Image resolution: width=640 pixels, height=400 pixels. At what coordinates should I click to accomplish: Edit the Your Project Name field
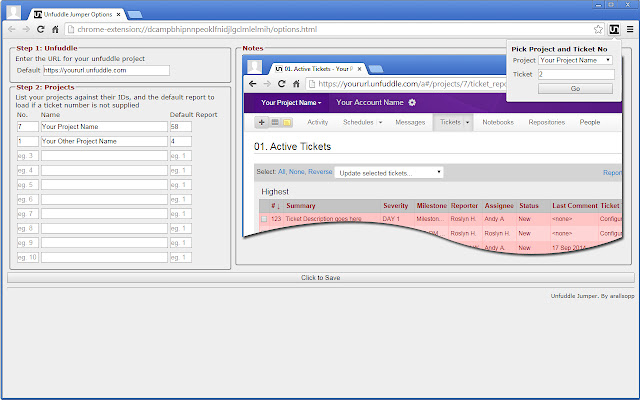(x=104, y=127)
